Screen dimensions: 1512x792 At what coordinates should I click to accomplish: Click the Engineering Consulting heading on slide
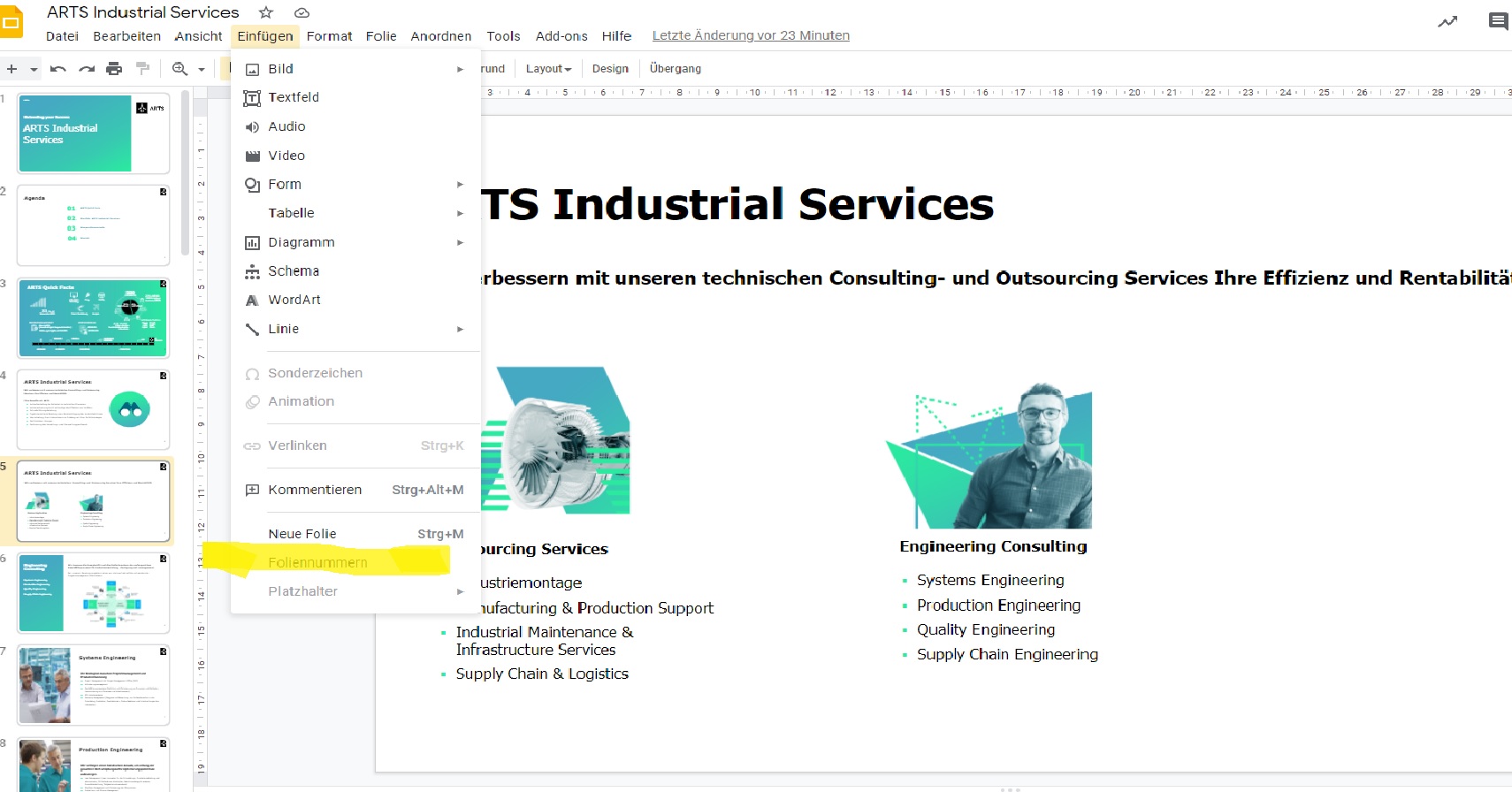point(993,547)
